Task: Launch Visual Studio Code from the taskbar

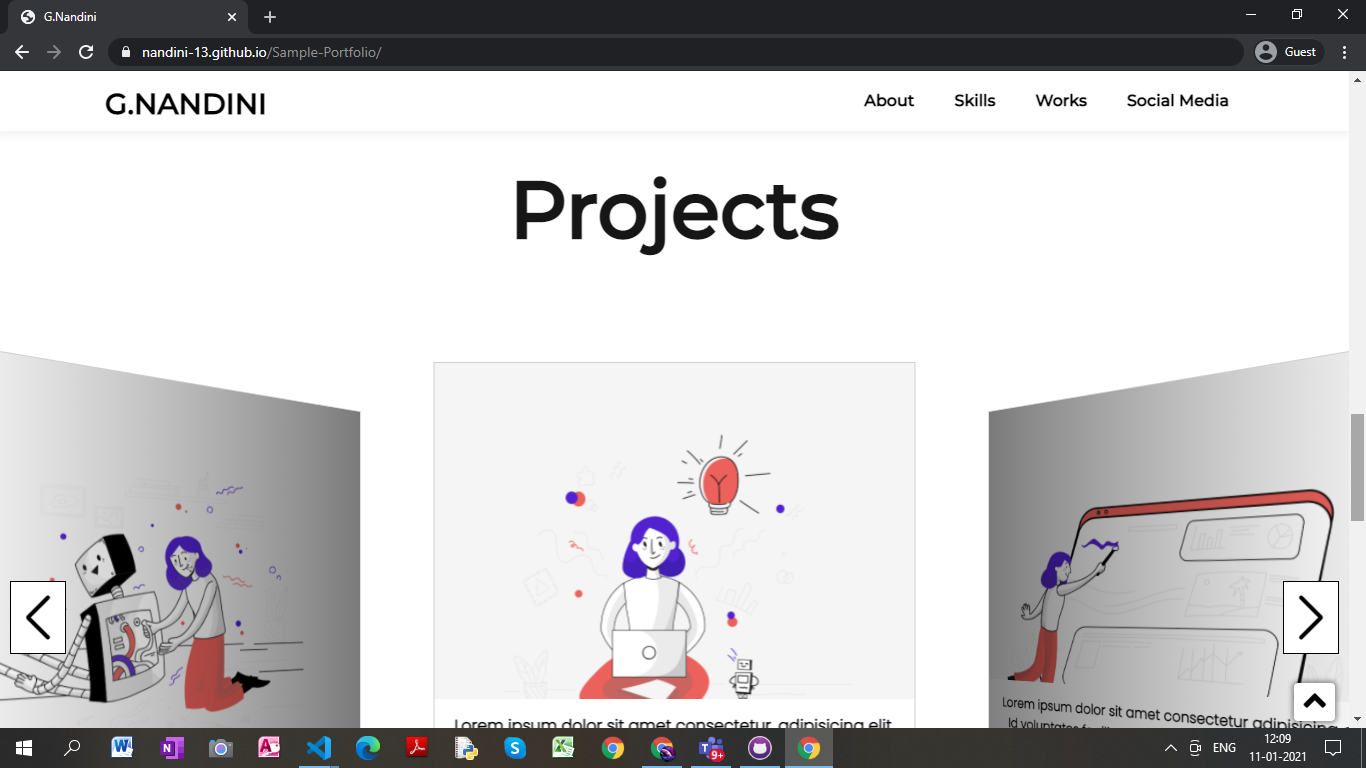Action: tap(319, 747)
